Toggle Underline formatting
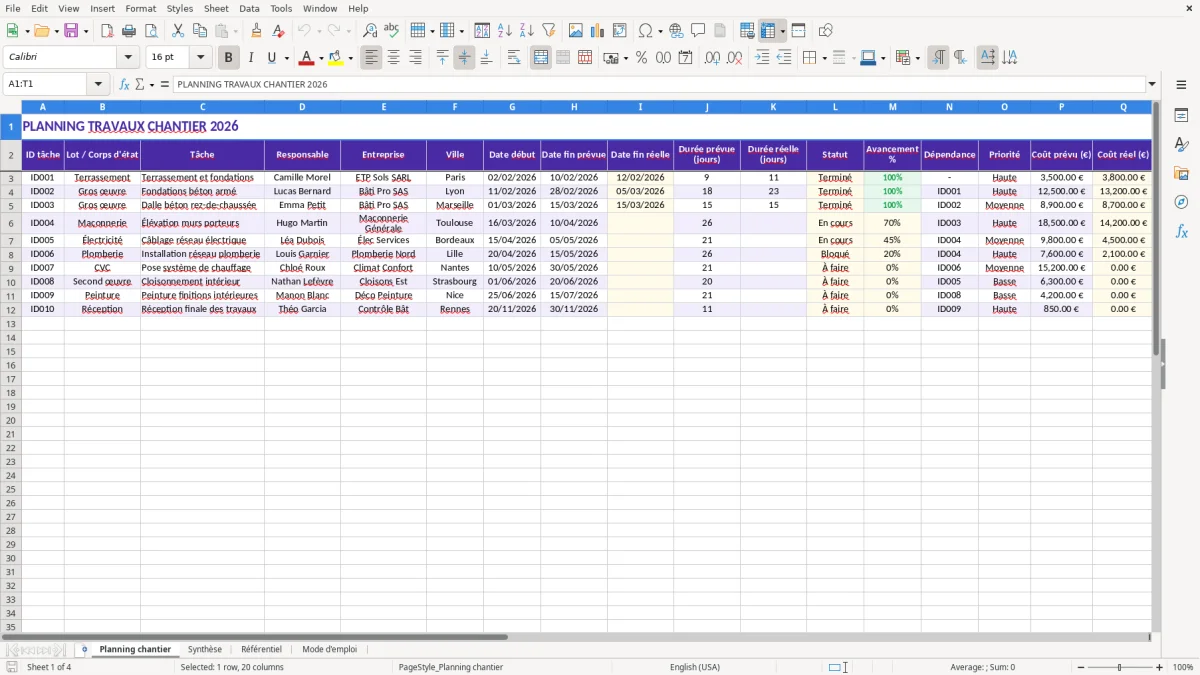 (x=271, y=58)
